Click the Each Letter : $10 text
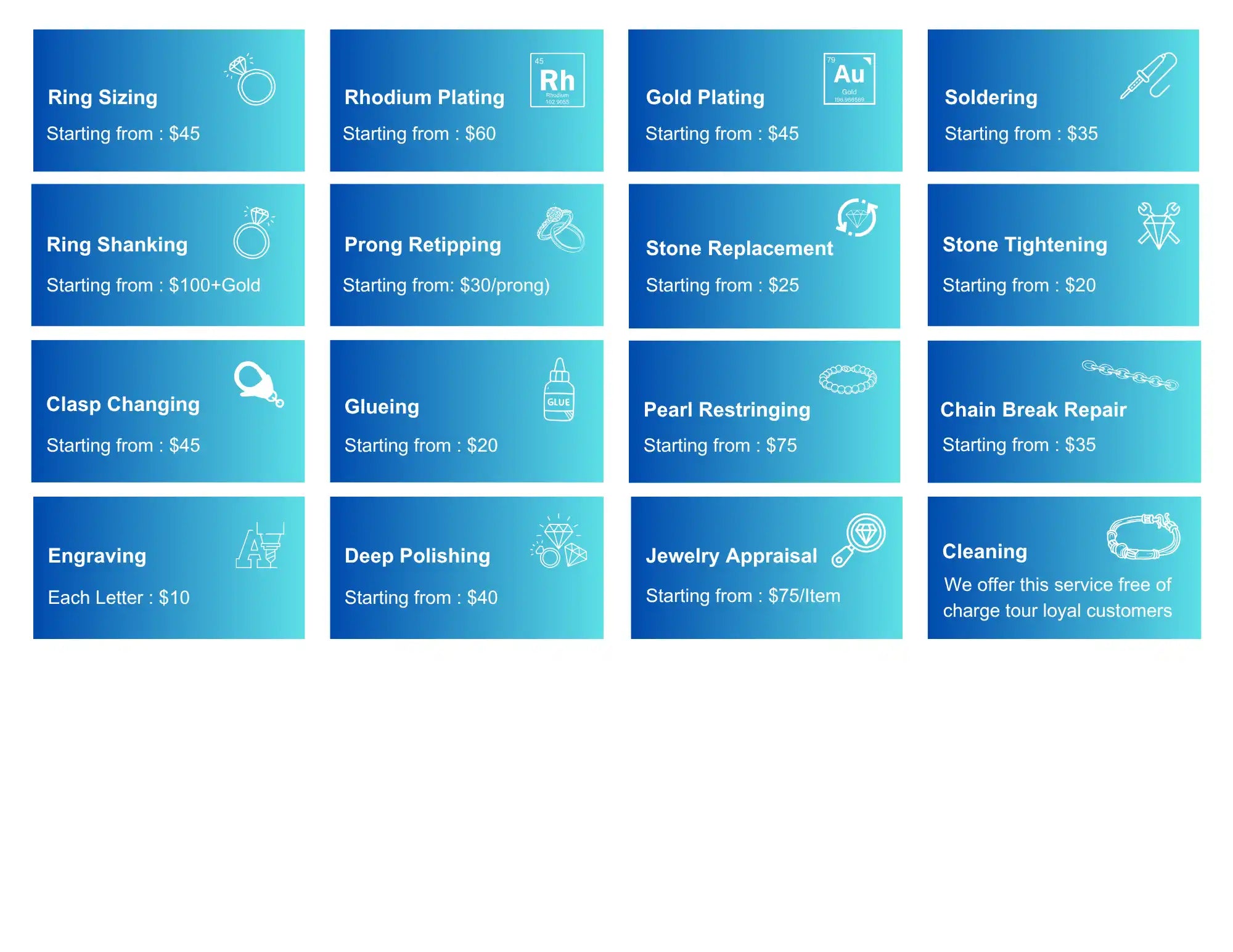Viewport: 1233px width, 952px height. [118, 598]
